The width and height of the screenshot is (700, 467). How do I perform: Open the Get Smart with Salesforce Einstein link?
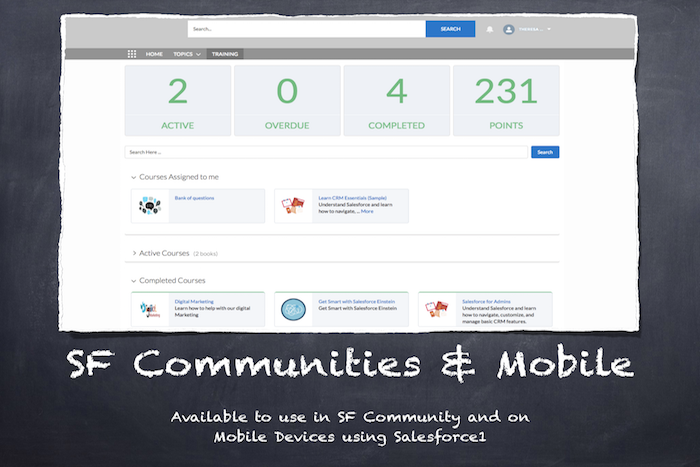(x=357, y=300)
